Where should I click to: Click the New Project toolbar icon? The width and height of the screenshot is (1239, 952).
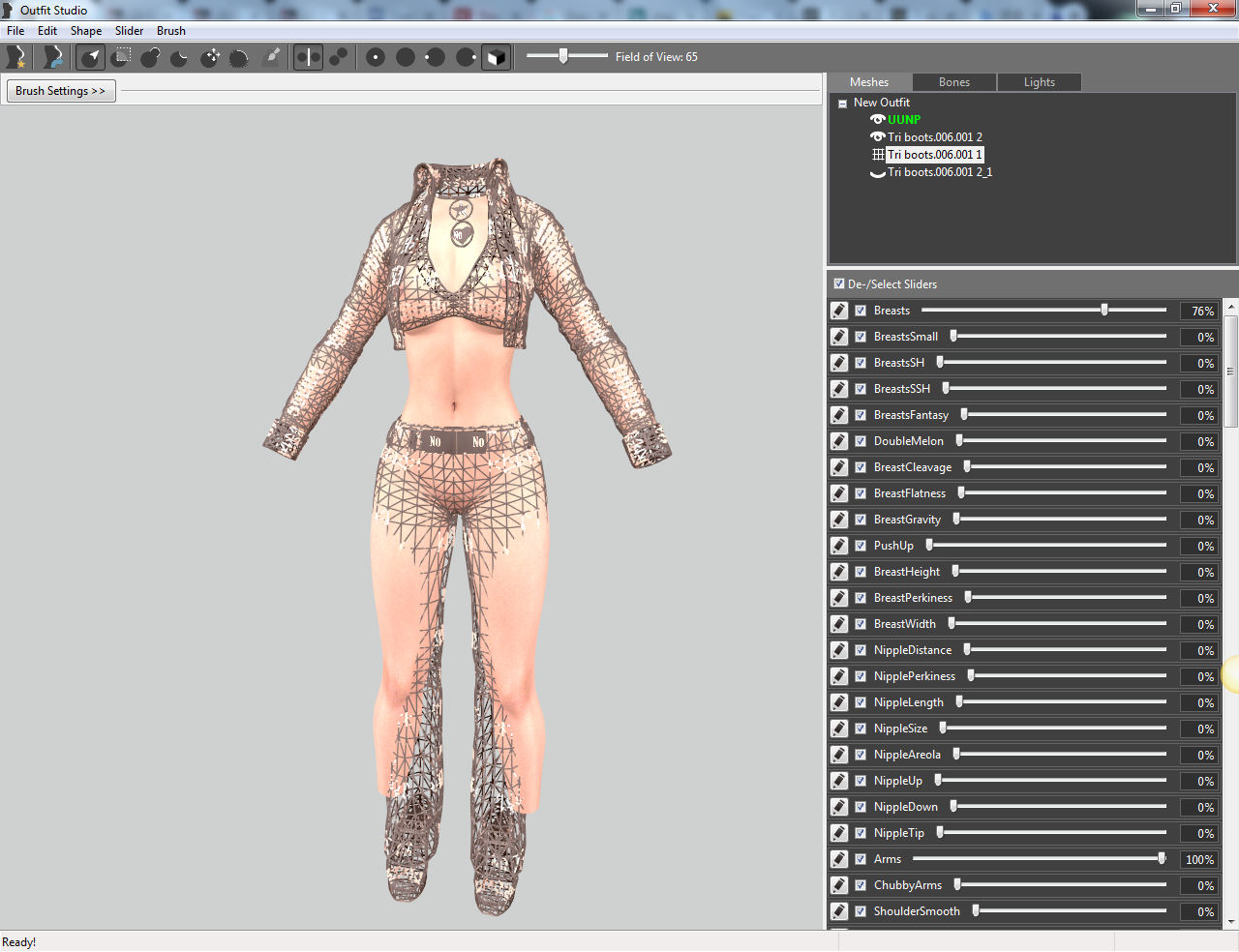pyautogui.click(x=15, y=57)
